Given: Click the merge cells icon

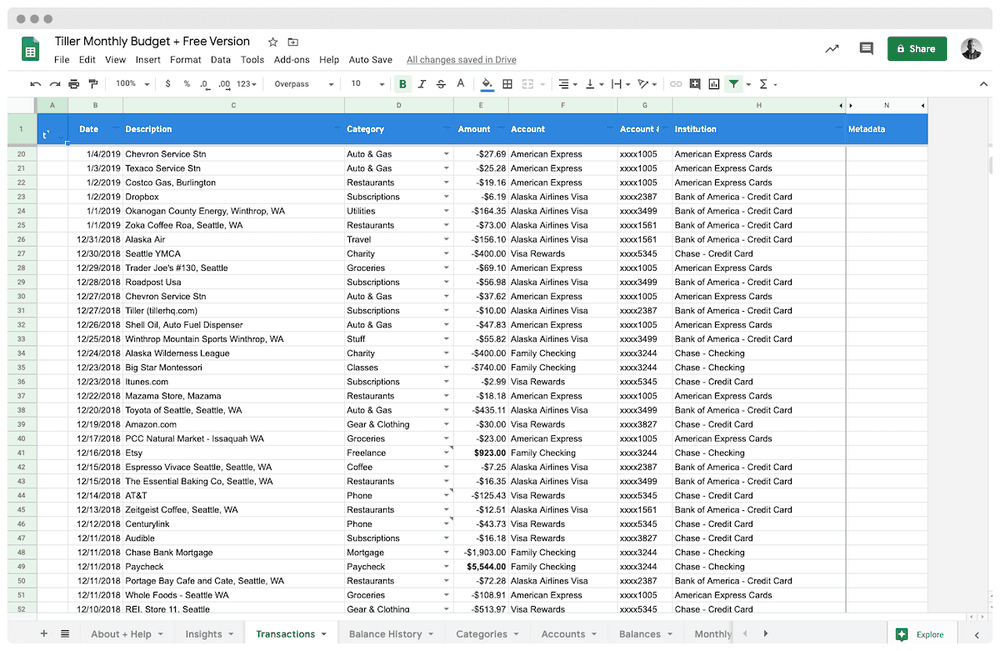Looking at the screenshot, I should pos(527,84).
